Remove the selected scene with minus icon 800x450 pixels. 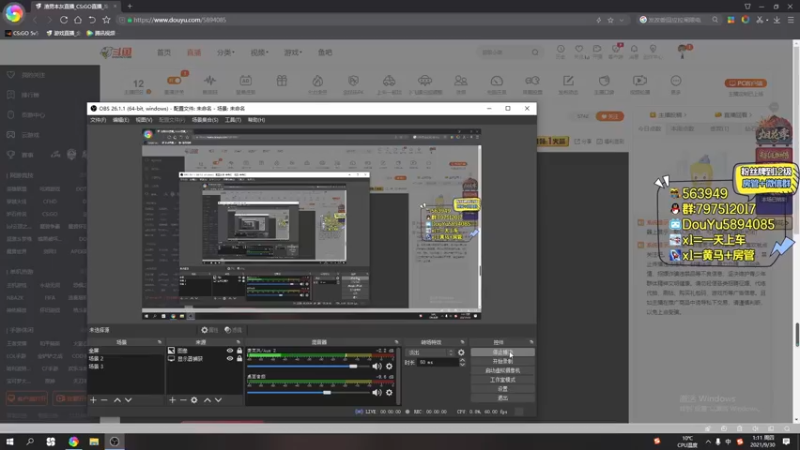click(104, 400)
